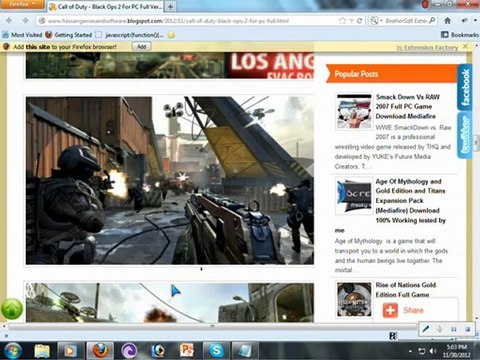The width and height of the screenshot is (480, 360).
Task: Open a new tab with the plus button
Action: (170, 6)
